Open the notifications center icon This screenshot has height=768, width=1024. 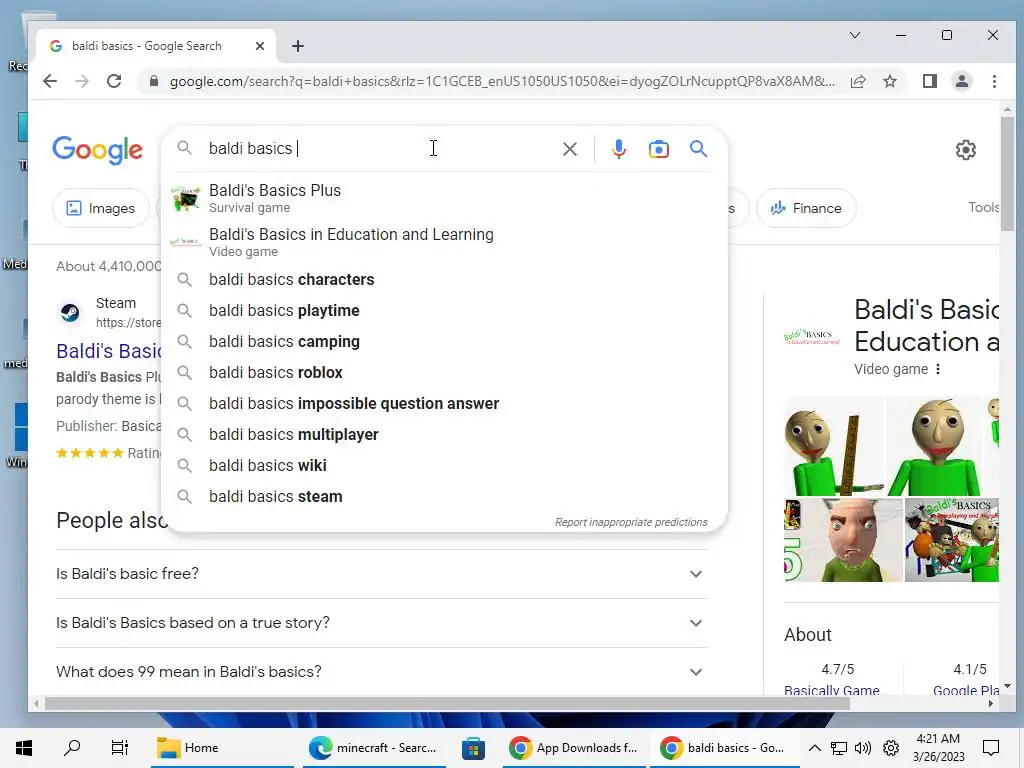click(991, 748)
